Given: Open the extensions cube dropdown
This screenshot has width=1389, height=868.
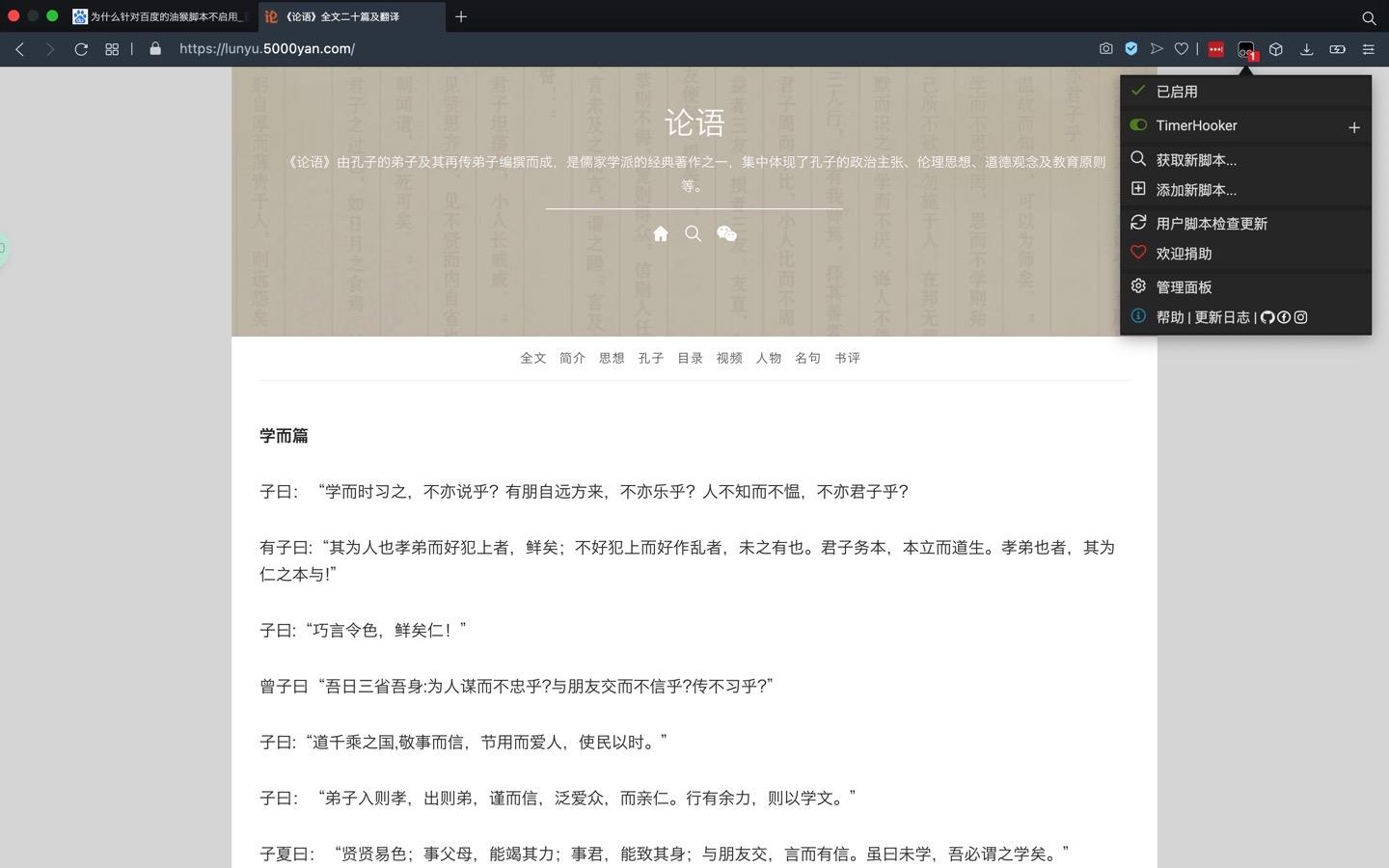Looking at the screenshot, I should coord(1275,49).
